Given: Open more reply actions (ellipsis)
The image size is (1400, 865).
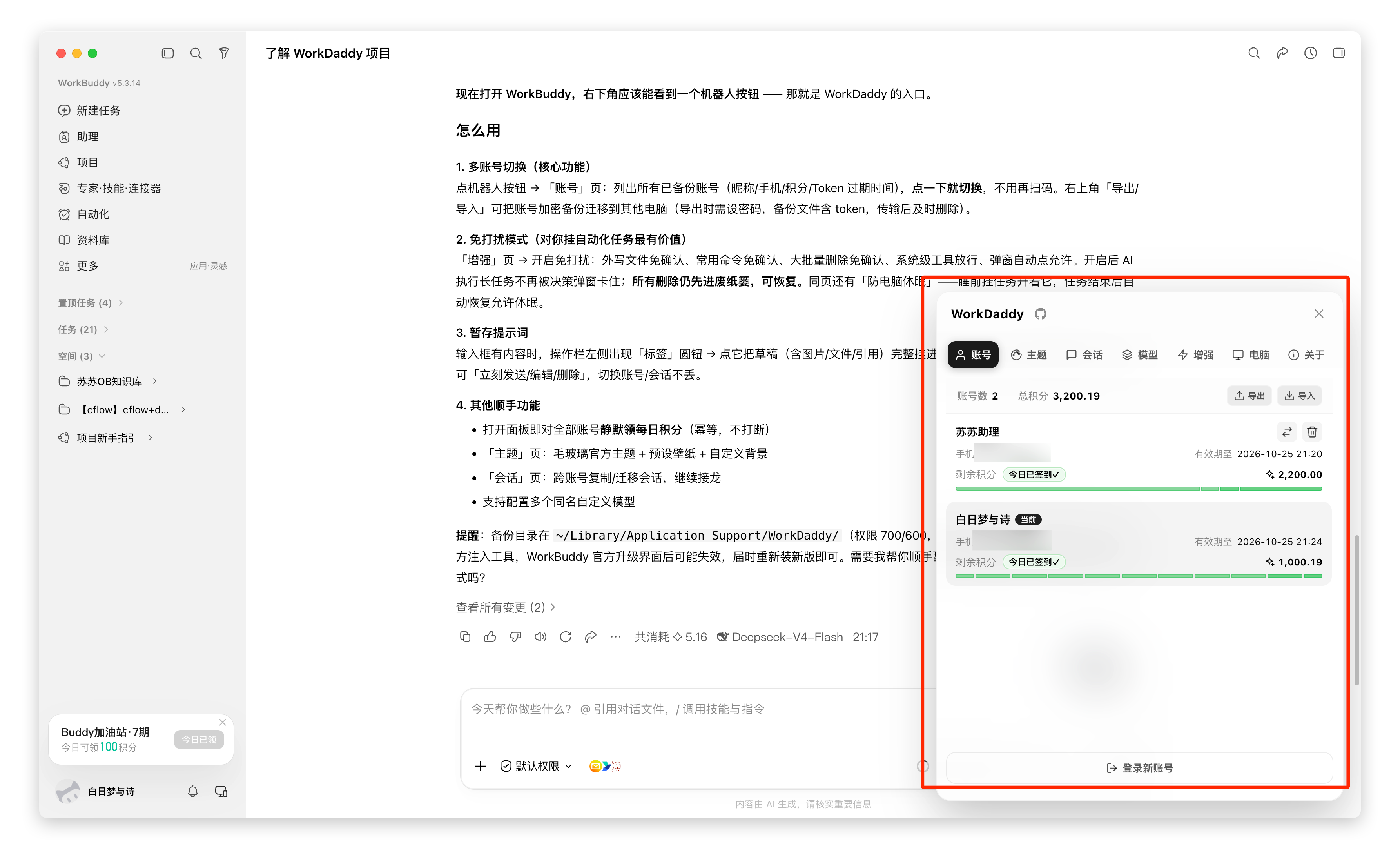Looking at the screenshot, I should coord(615,637).
